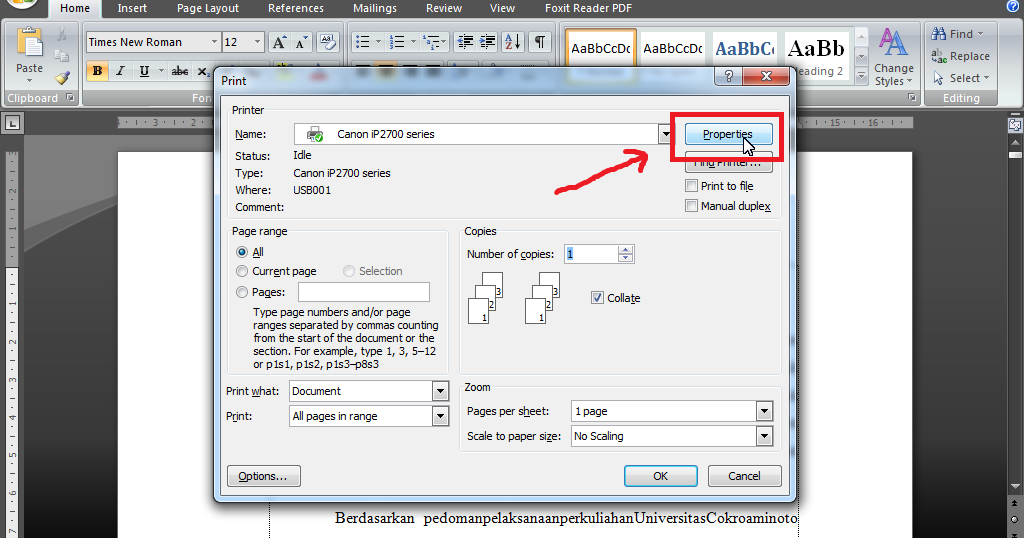Open the Review ribbon tab
The width and height of the screenshot is (1024, 538).
[x=444, y=8]
